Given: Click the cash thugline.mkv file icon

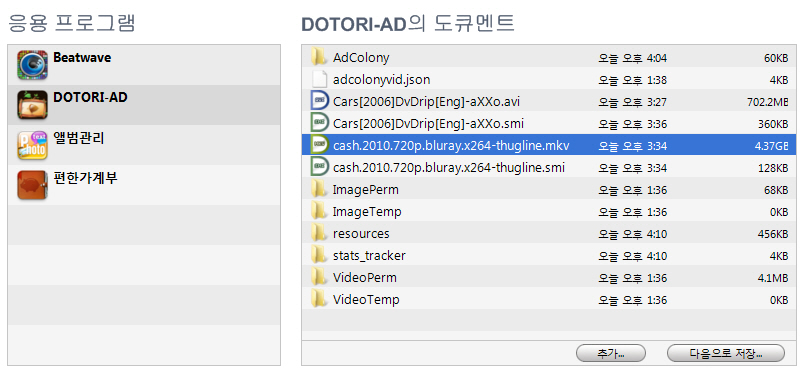Looking at the screenshot, I should pyautogui.click(x=319, y=145).
